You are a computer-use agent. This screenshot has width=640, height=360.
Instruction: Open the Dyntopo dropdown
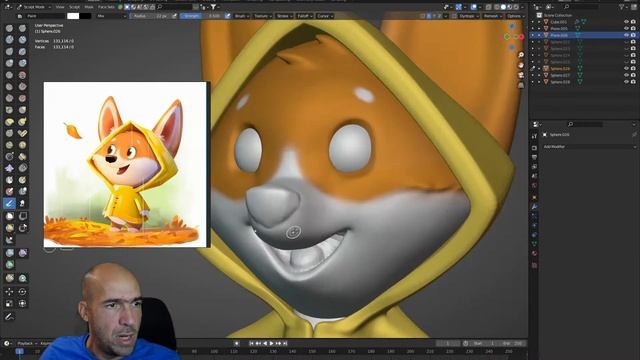pos(469,16)
